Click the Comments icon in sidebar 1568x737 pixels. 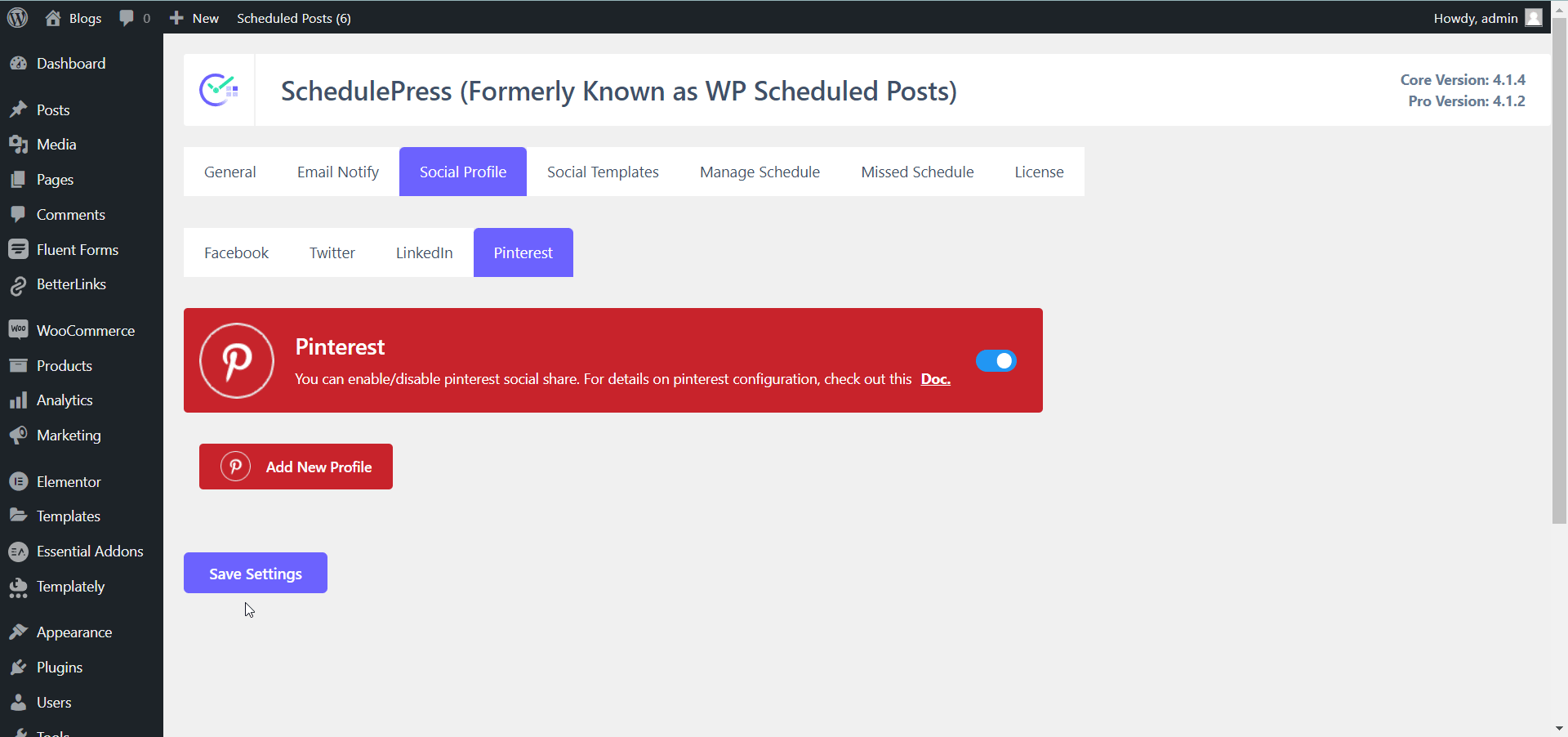[18, 214]
